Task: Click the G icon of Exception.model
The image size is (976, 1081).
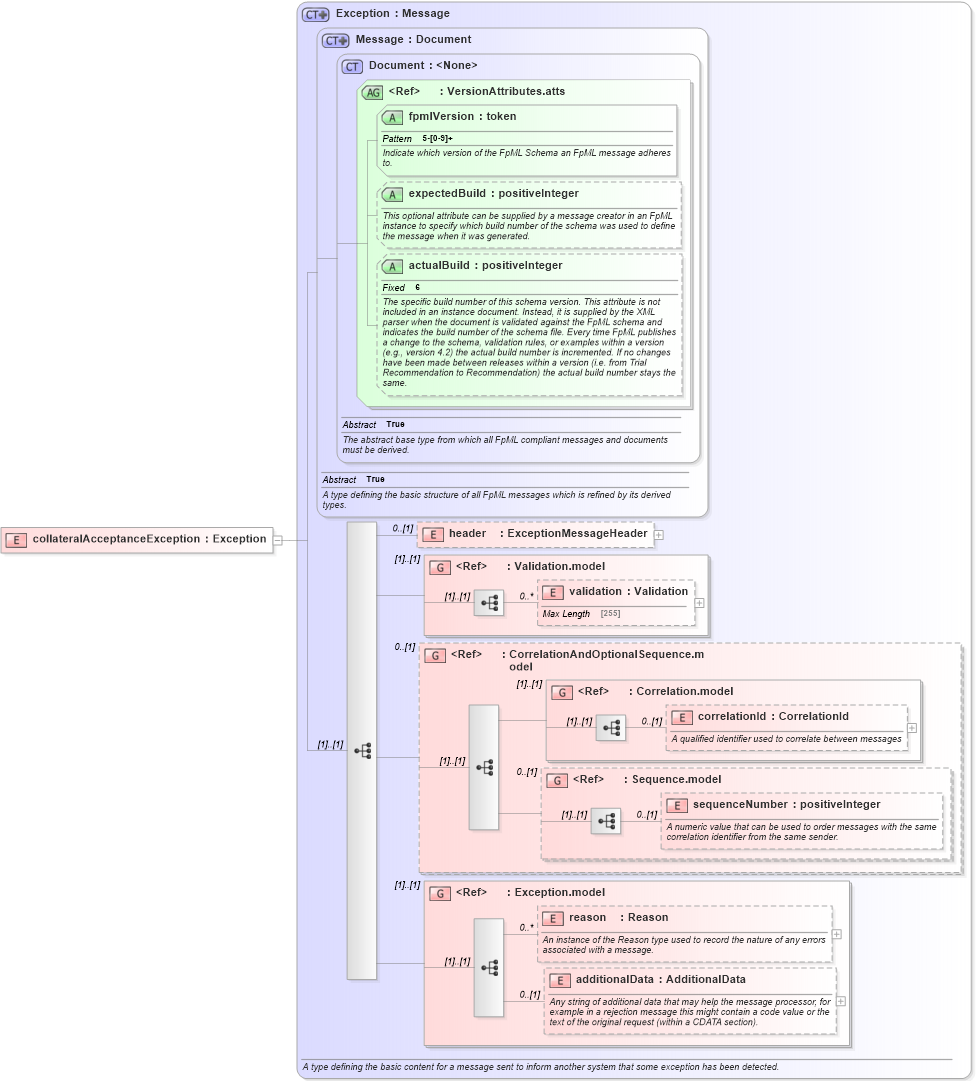Action: click(440, 893)
